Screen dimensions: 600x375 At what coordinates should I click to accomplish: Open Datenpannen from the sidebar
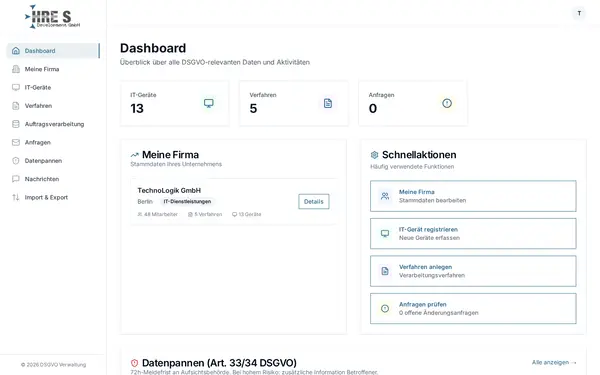pyautogui.click(x=53, y=161)
